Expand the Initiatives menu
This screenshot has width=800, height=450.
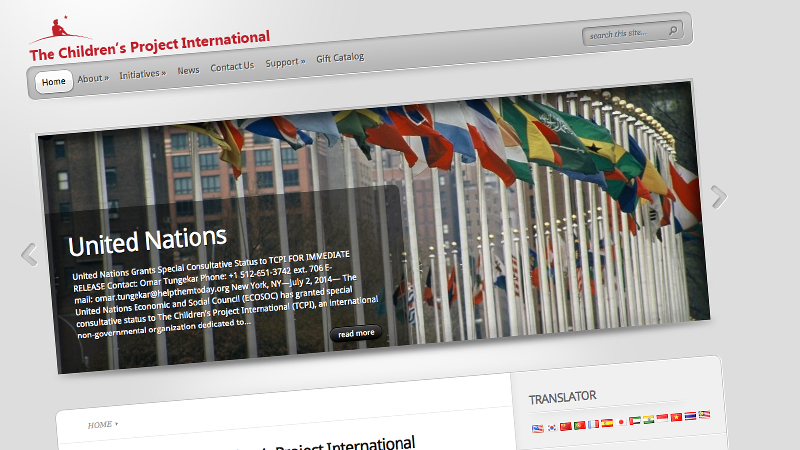pyautogui.click(x=142, y=74)
